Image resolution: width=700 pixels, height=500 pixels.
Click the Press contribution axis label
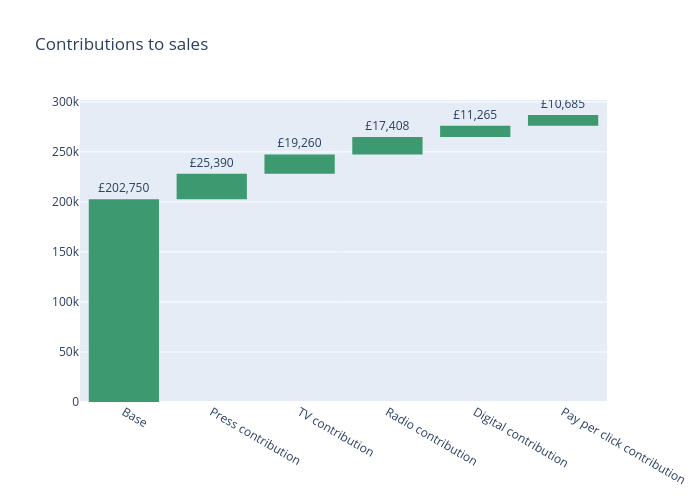click(254, 436)
